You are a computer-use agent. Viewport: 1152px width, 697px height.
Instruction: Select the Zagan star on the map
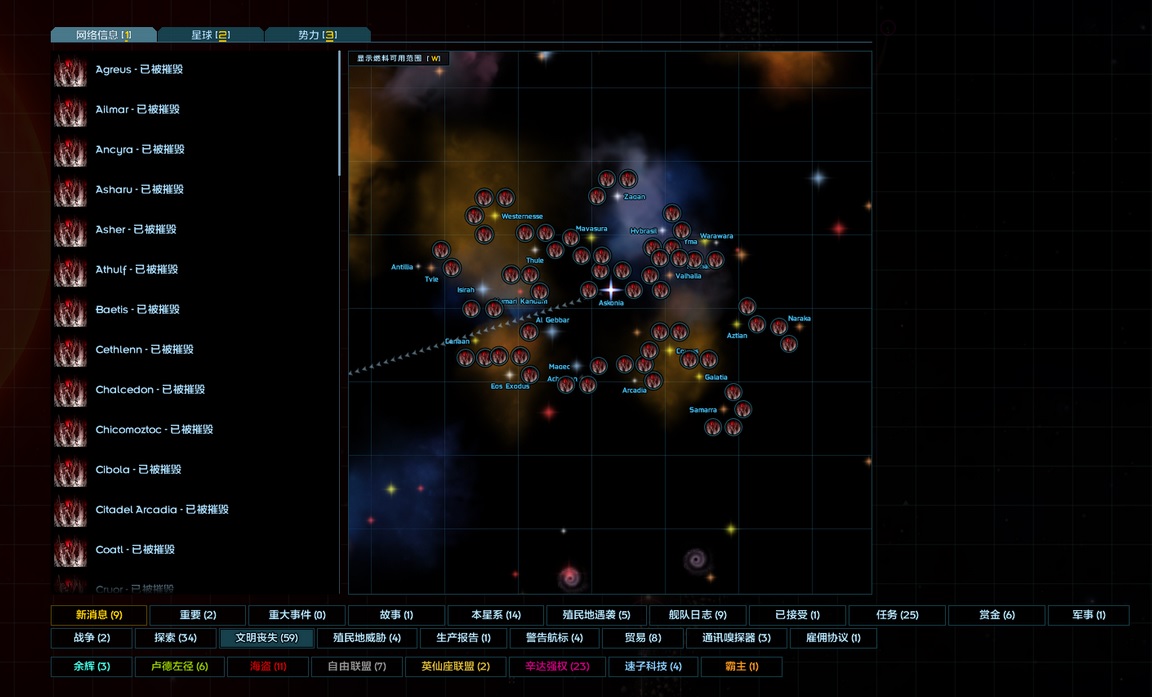click(x=617, y=197)
